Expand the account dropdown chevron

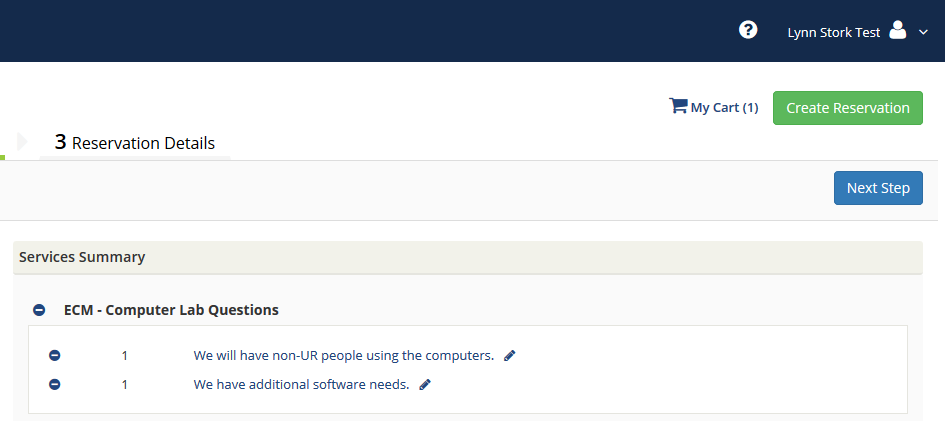tap(923, 32)
